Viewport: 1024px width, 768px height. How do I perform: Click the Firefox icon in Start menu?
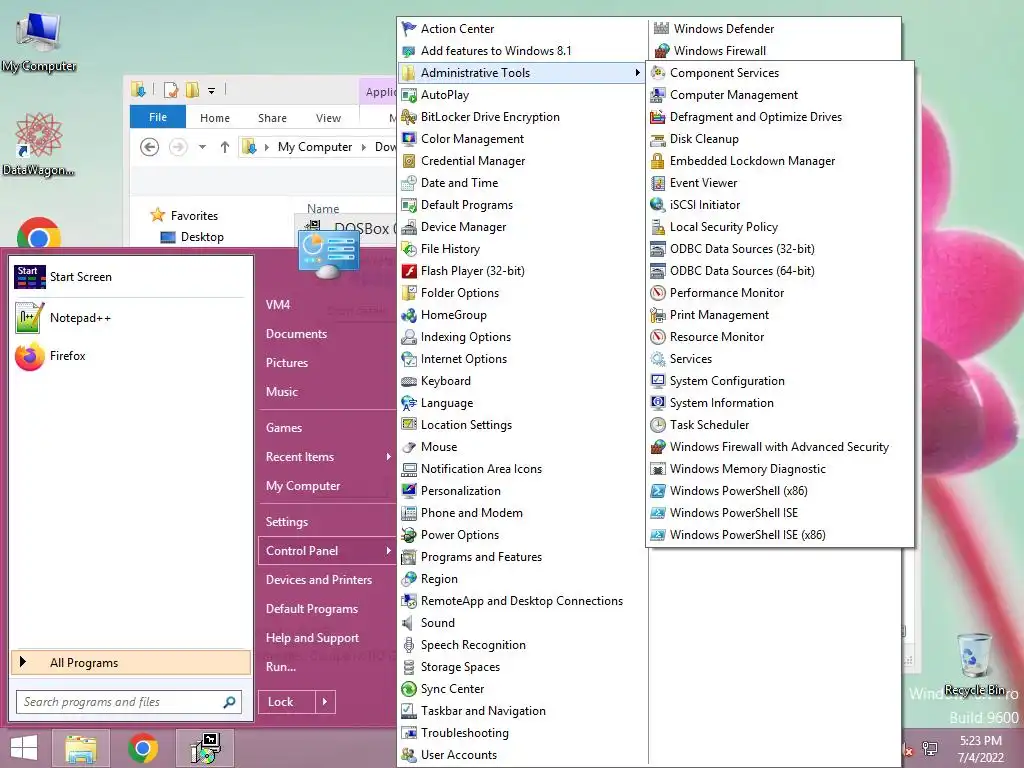coord(29,356)
